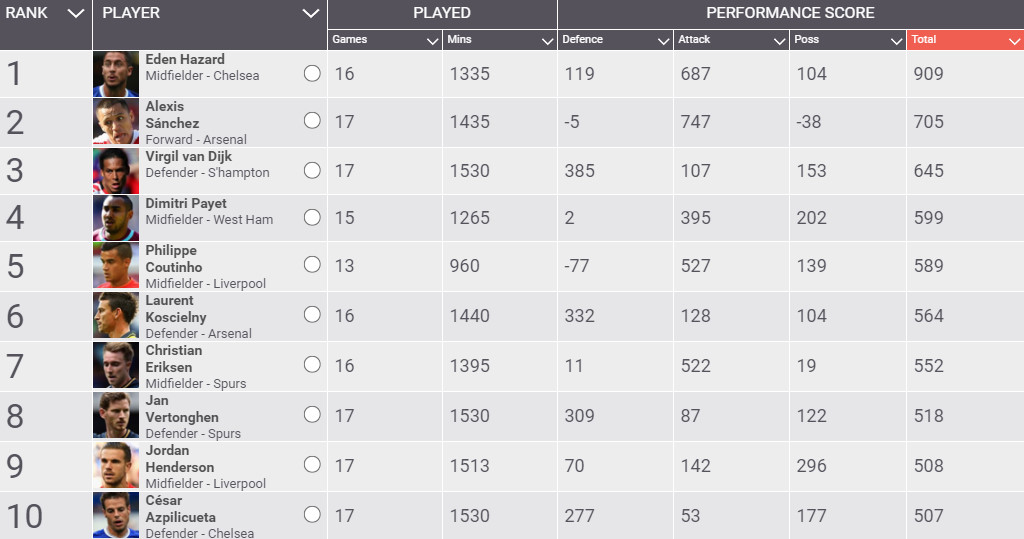Select Dimitri Payet's radio button
The image size is (1024, 539).
coord(312,217)
